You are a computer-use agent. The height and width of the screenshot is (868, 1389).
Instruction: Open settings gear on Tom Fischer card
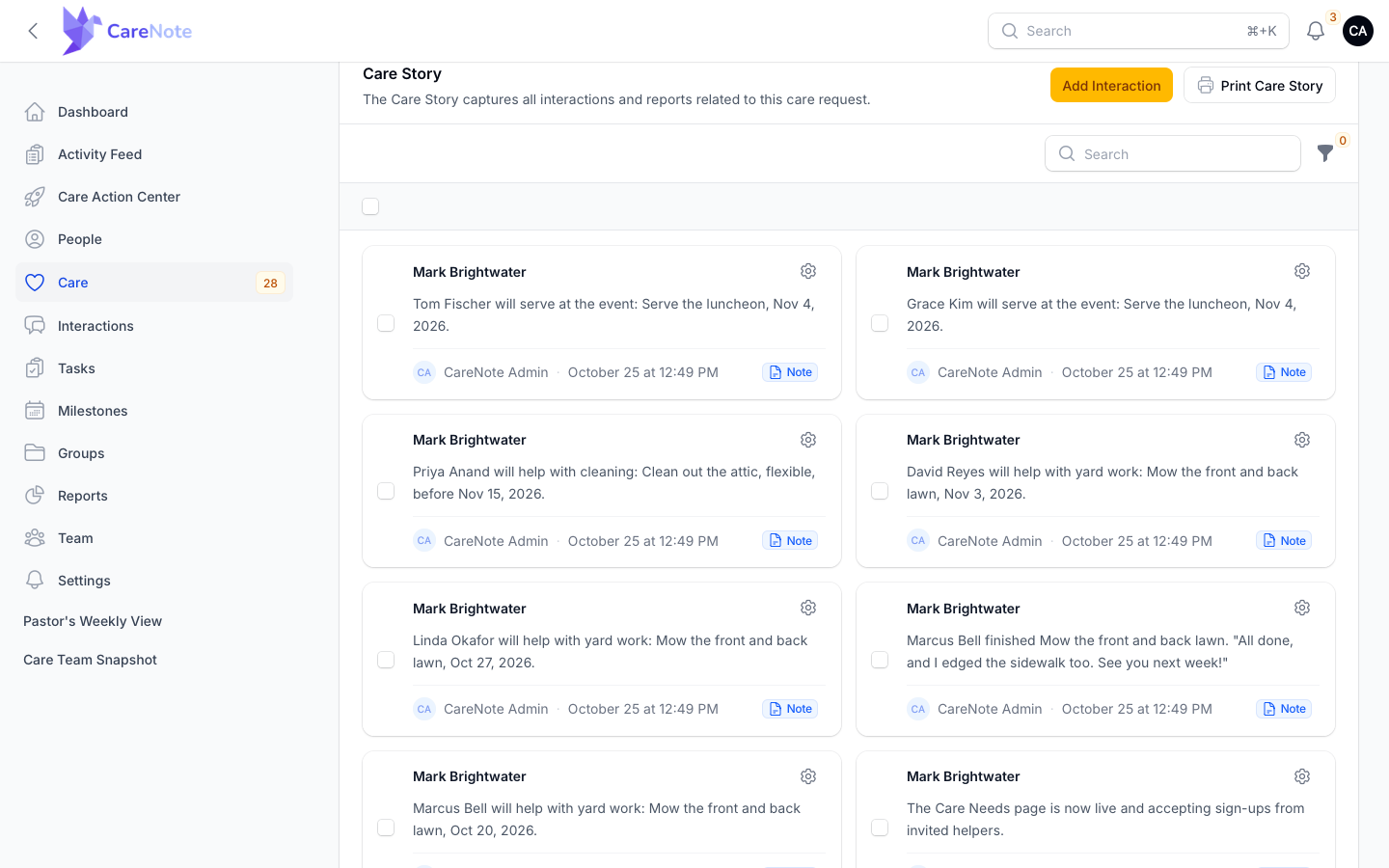tap(808, 271)
